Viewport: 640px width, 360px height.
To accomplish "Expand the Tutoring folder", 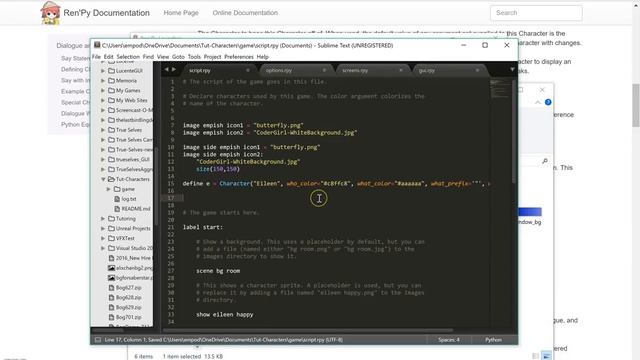I will [x=103, y=219].
